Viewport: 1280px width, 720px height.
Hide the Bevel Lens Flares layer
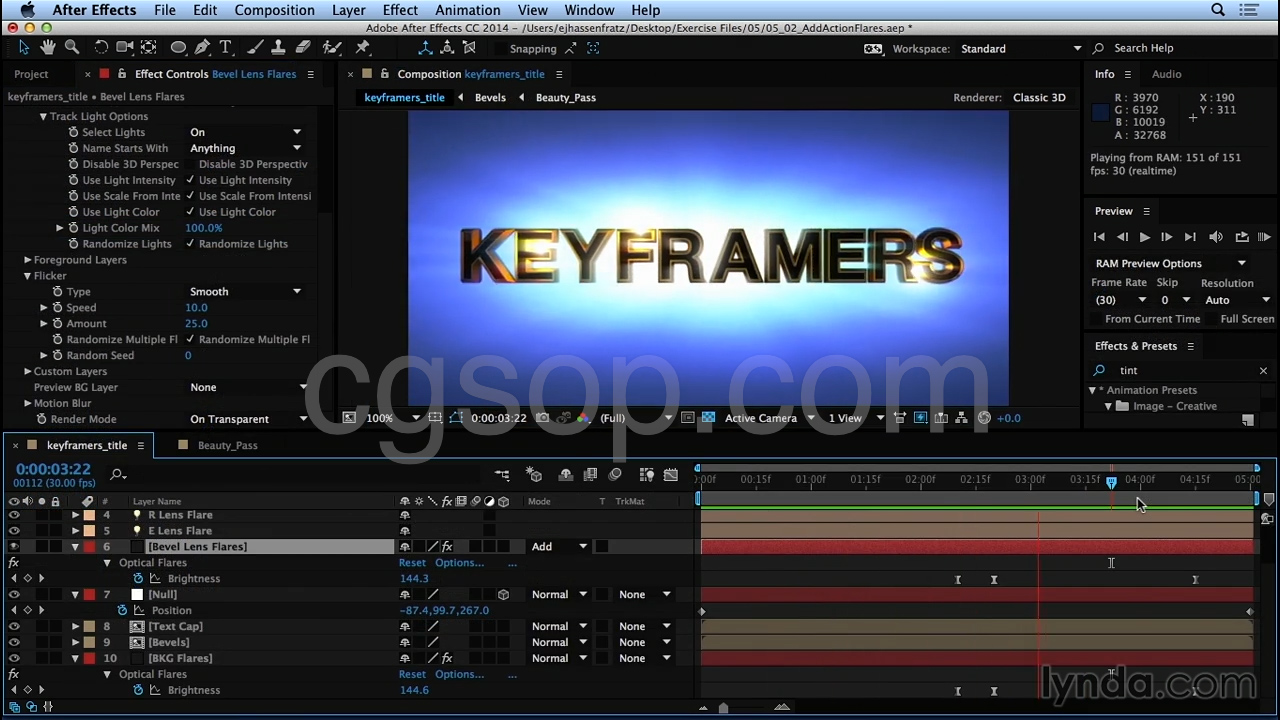tap(14, 547)
